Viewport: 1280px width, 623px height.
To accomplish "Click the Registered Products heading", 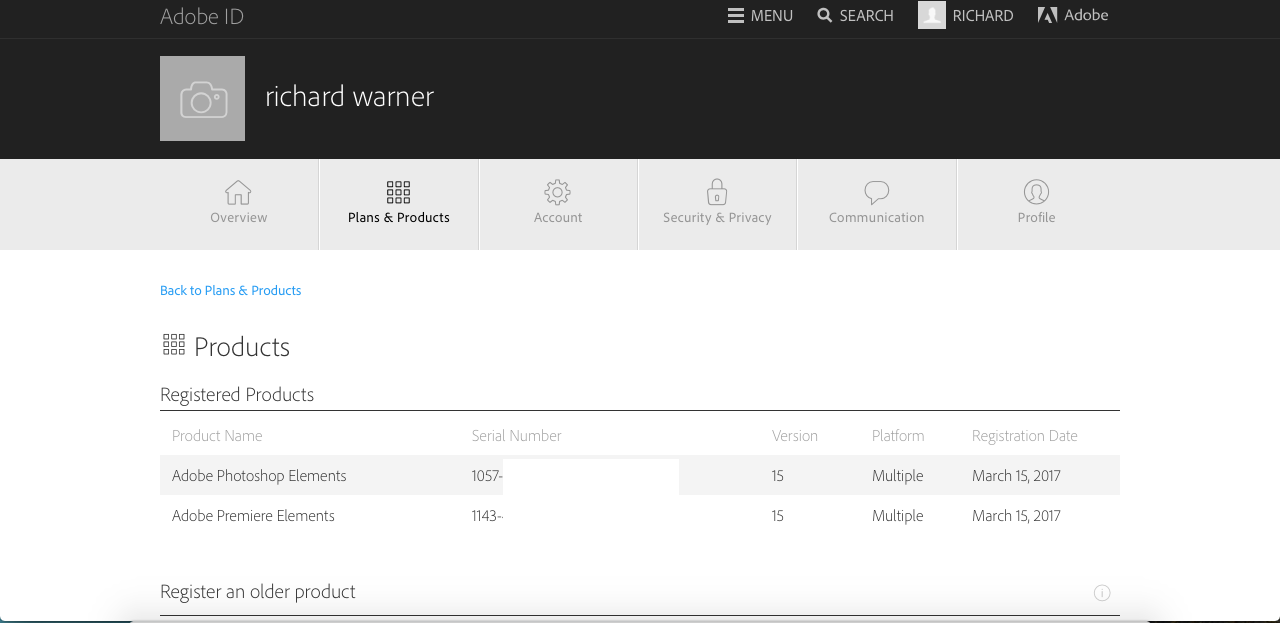I will [237, 394].
